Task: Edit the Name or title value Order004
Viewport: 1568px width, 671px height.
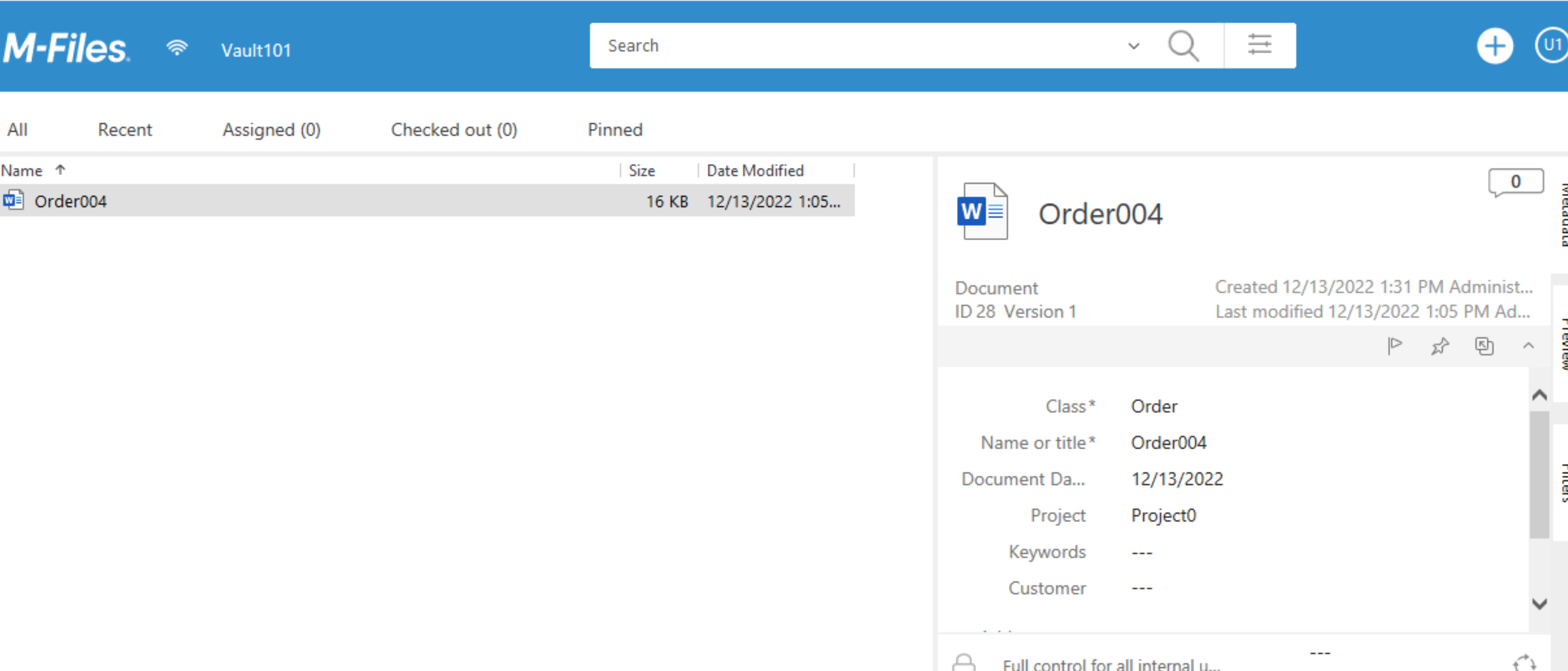Action: (x=1169, y=443)
